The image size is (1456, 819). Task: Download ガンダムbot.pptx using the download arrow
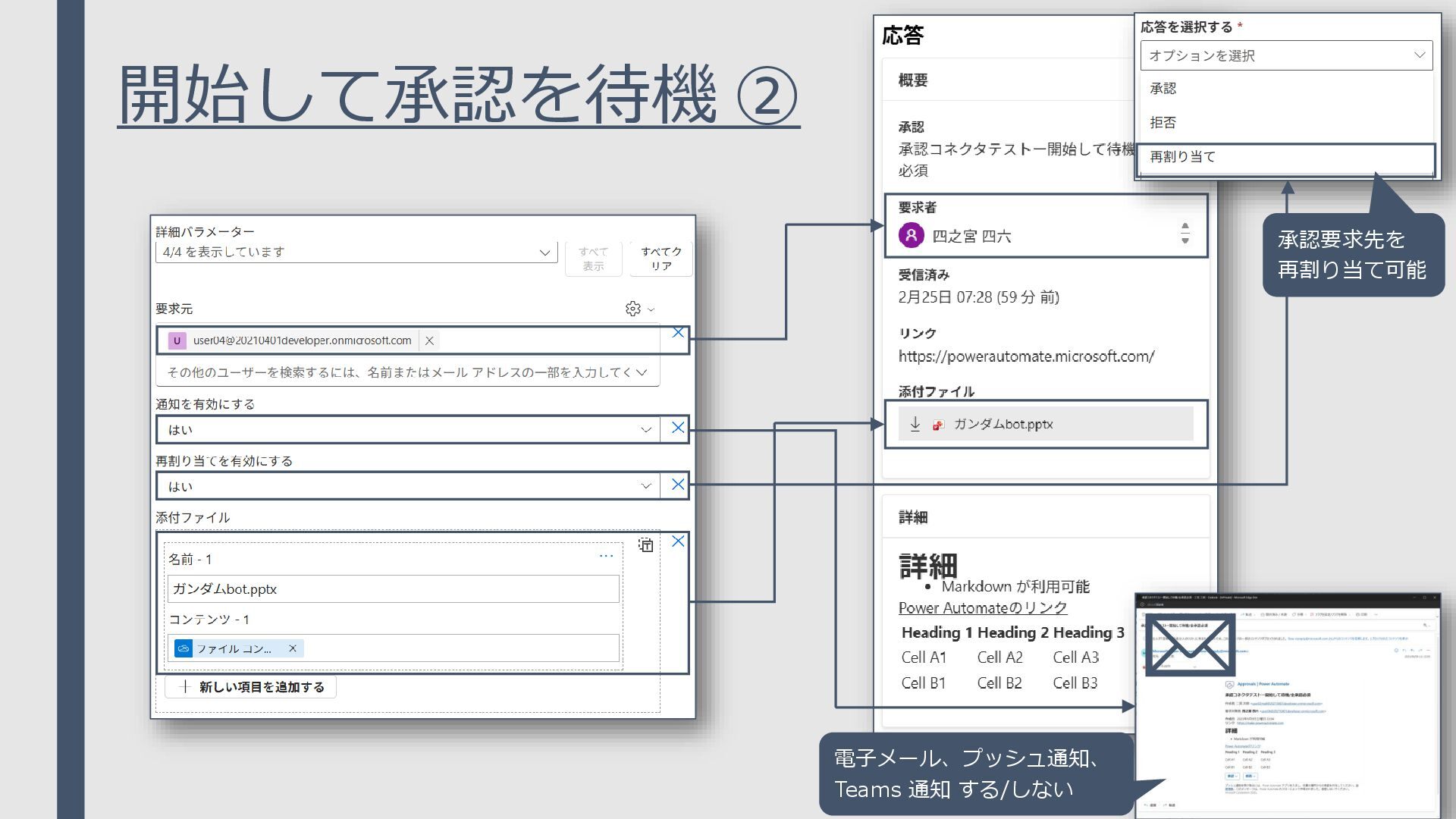[915, 424]
